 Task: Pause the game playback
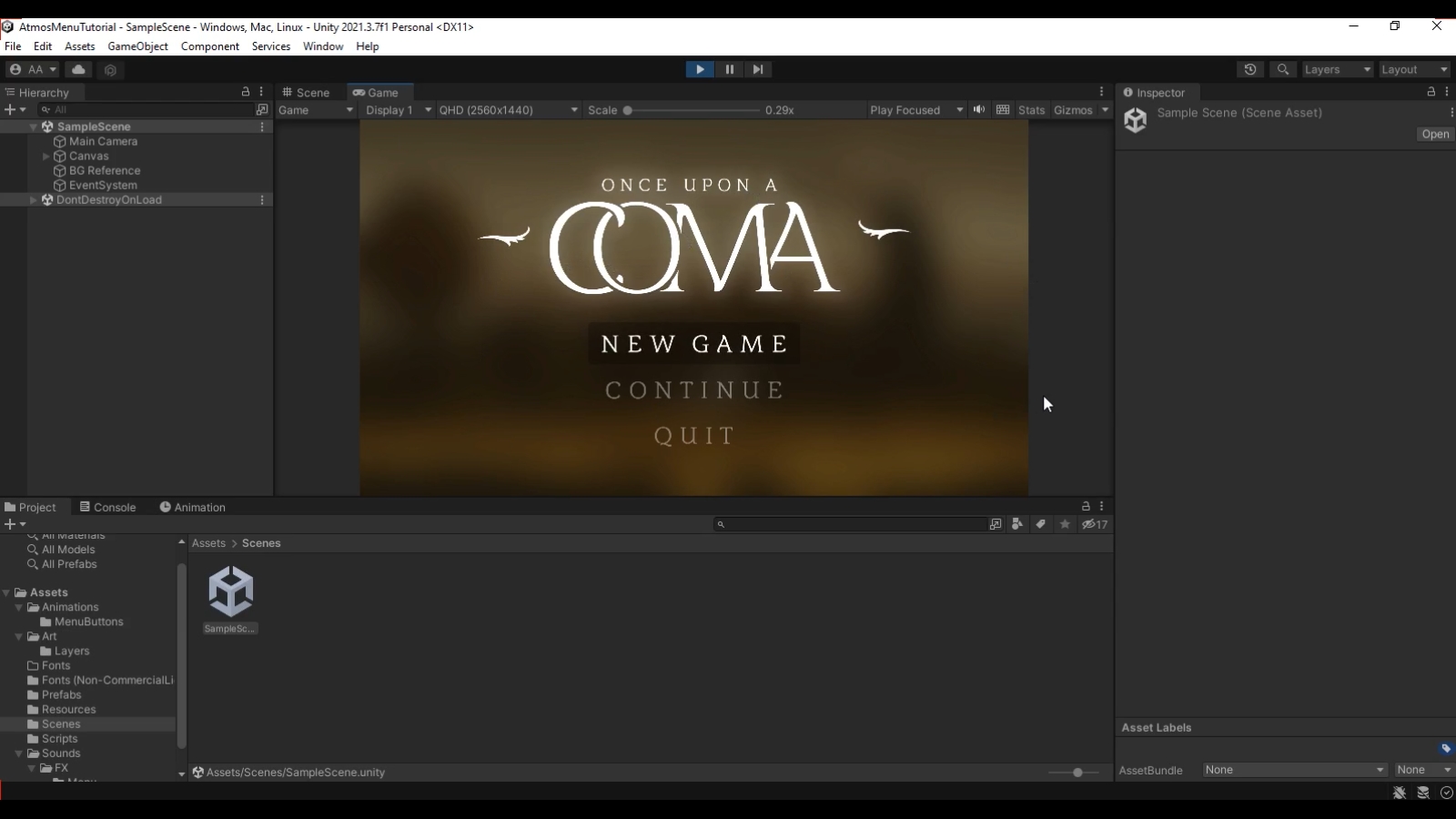[x=731, y=69]
